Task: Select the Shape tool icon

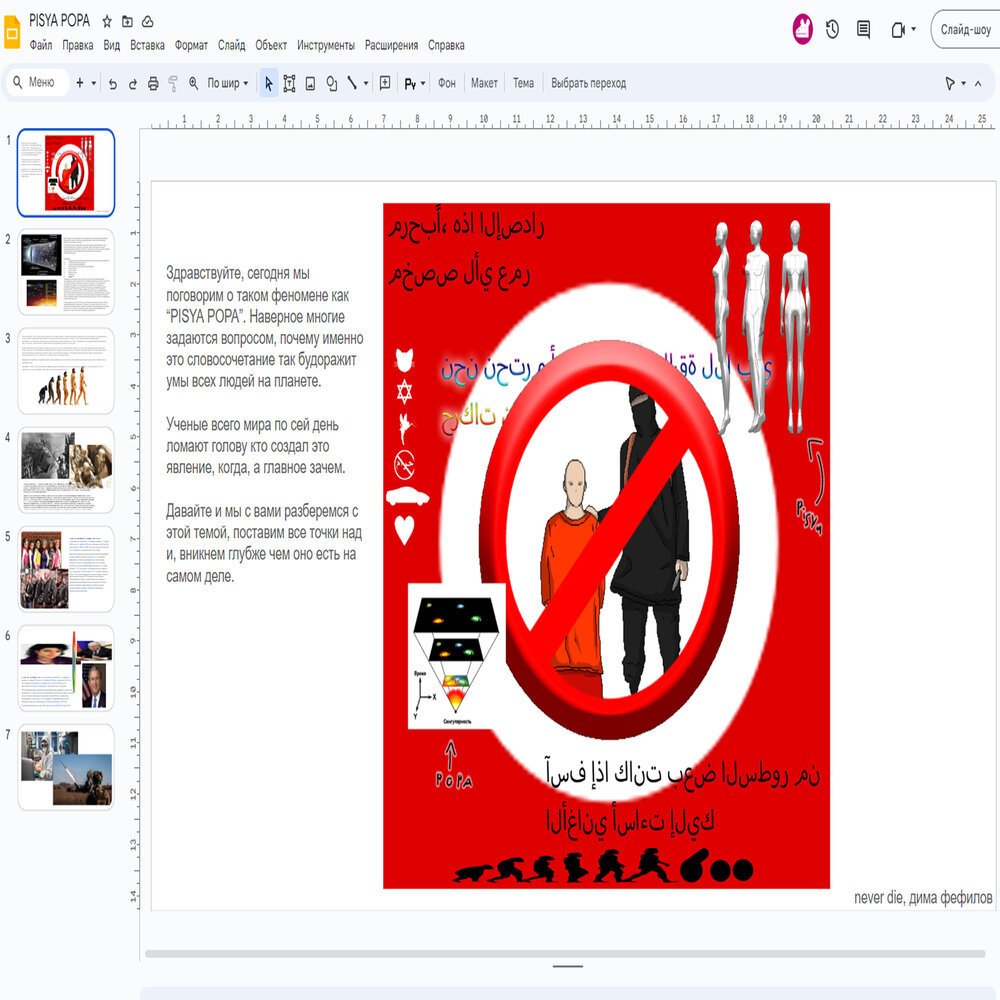Action: point(331,84)
